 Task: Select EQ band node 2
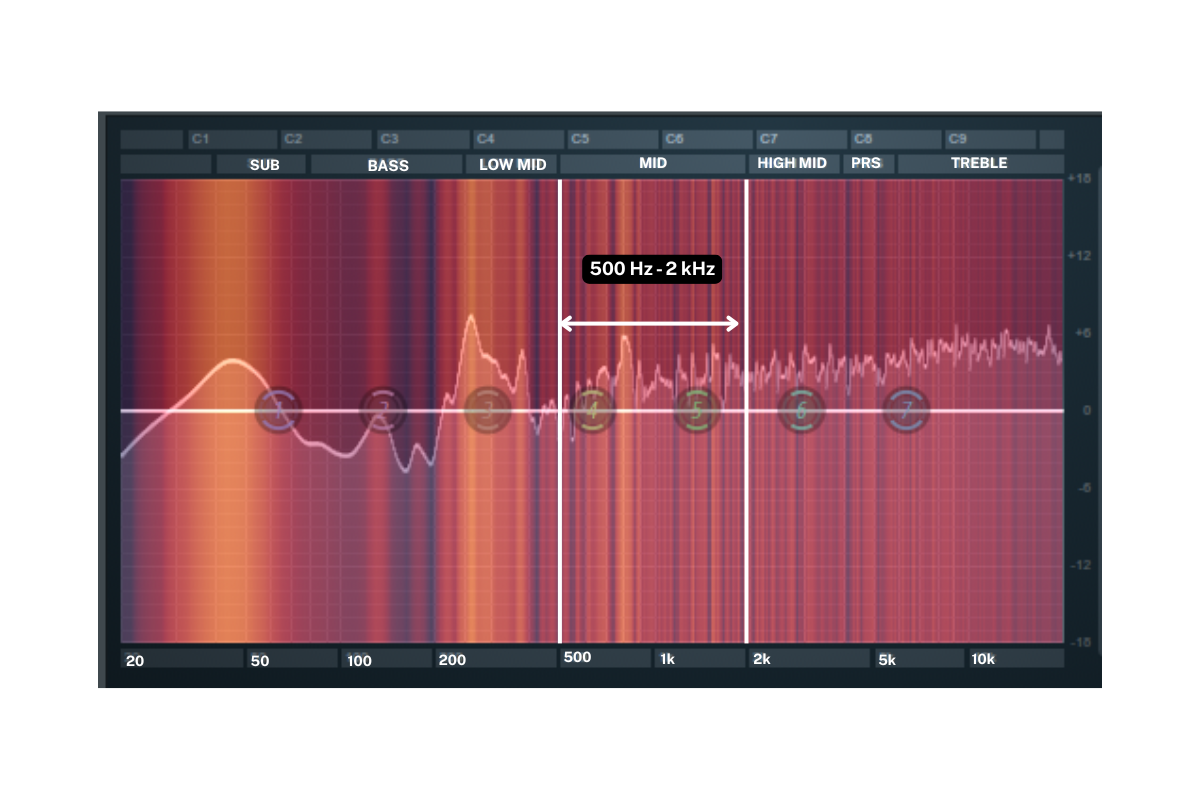coord(385,409)
